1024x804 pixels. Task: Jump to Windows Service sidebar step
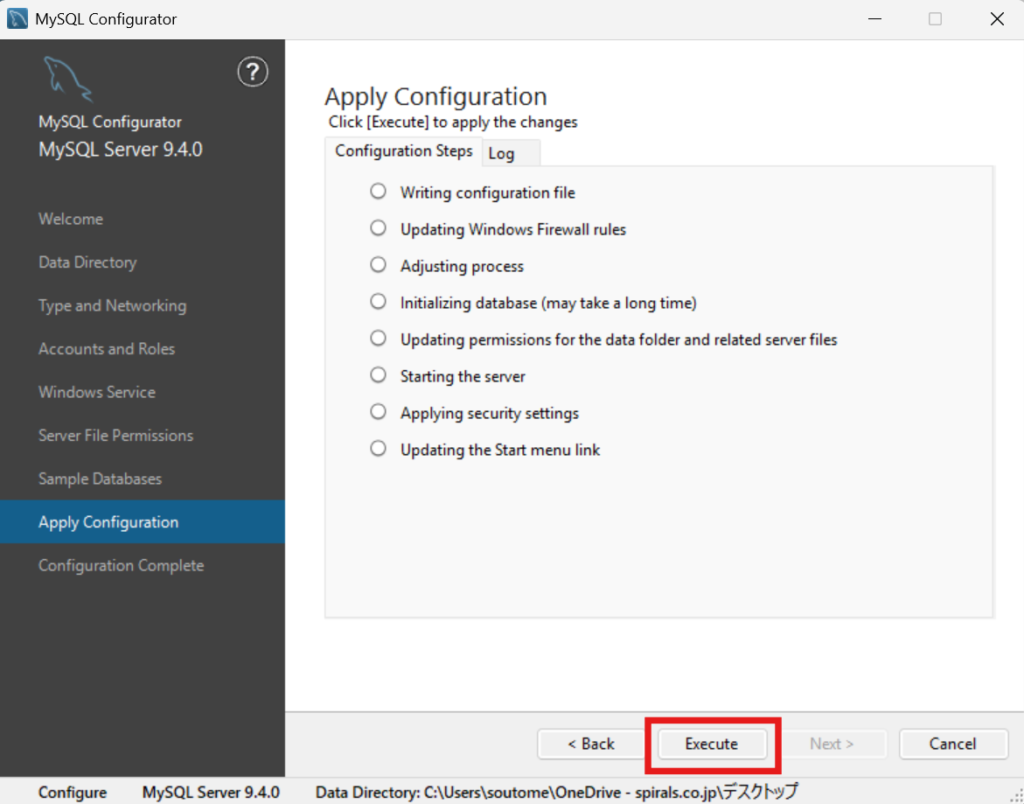tap(97, 392)
